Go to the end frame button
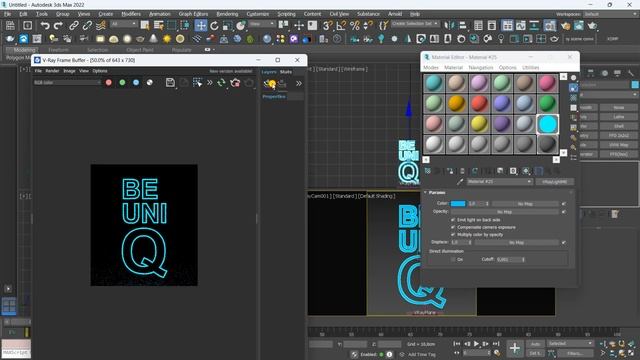The height and width of the screenshot is (360, 640). [x=496, y=344]
